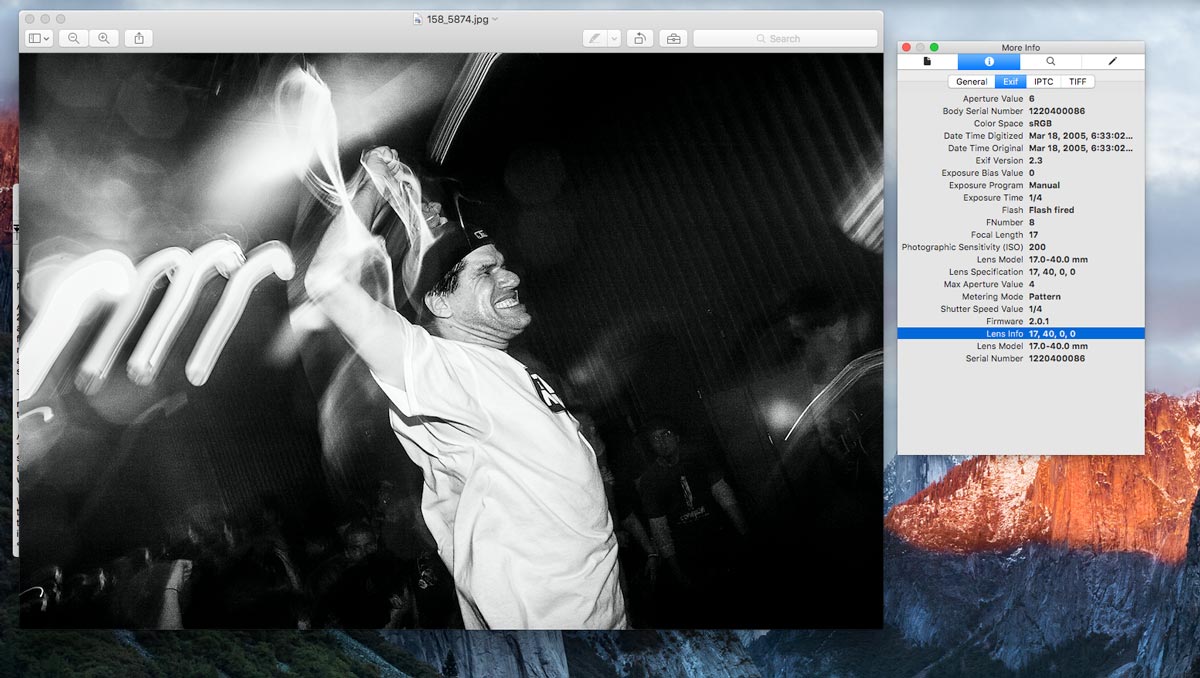Open the Share menu in the Preview toolbar
The image size is (1200, 678).
click(x=139, y=38)
